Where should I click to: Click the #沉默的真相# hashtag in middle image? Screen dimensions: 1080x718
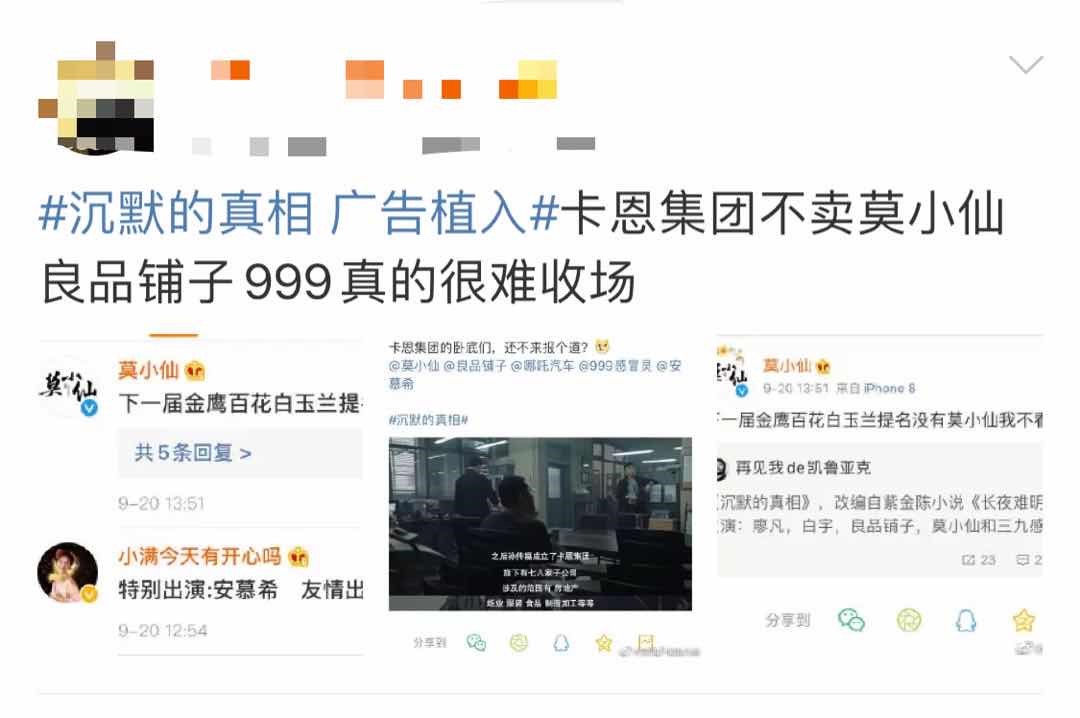coord(428,420)
